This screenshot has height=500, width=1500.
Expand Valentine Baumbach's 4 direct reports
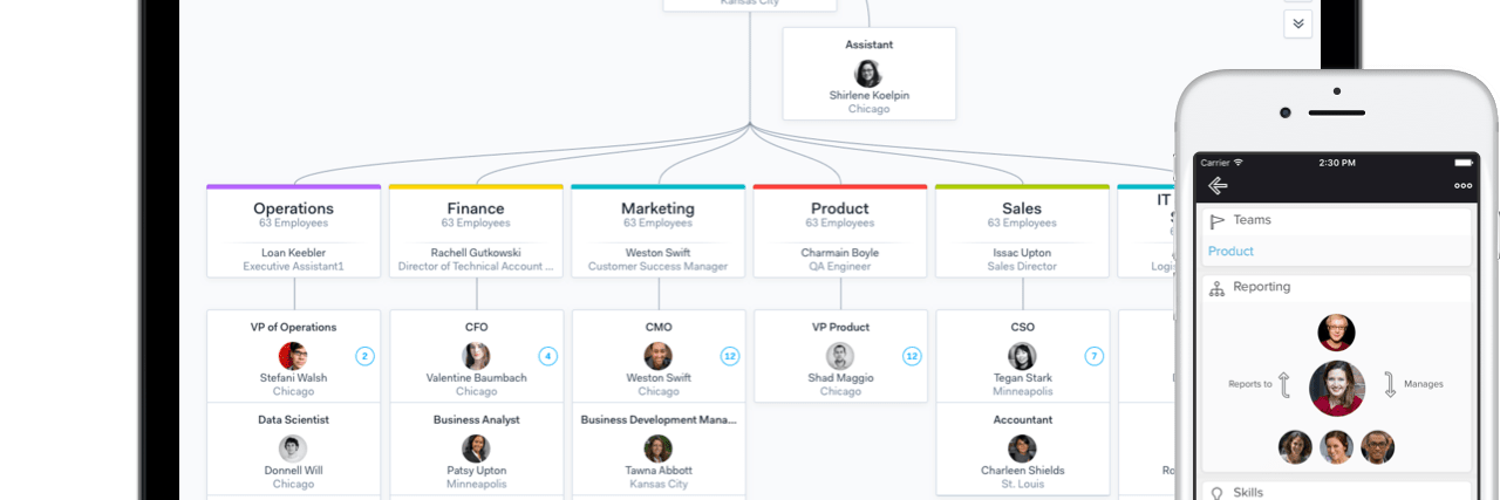(x=547, y=356)
